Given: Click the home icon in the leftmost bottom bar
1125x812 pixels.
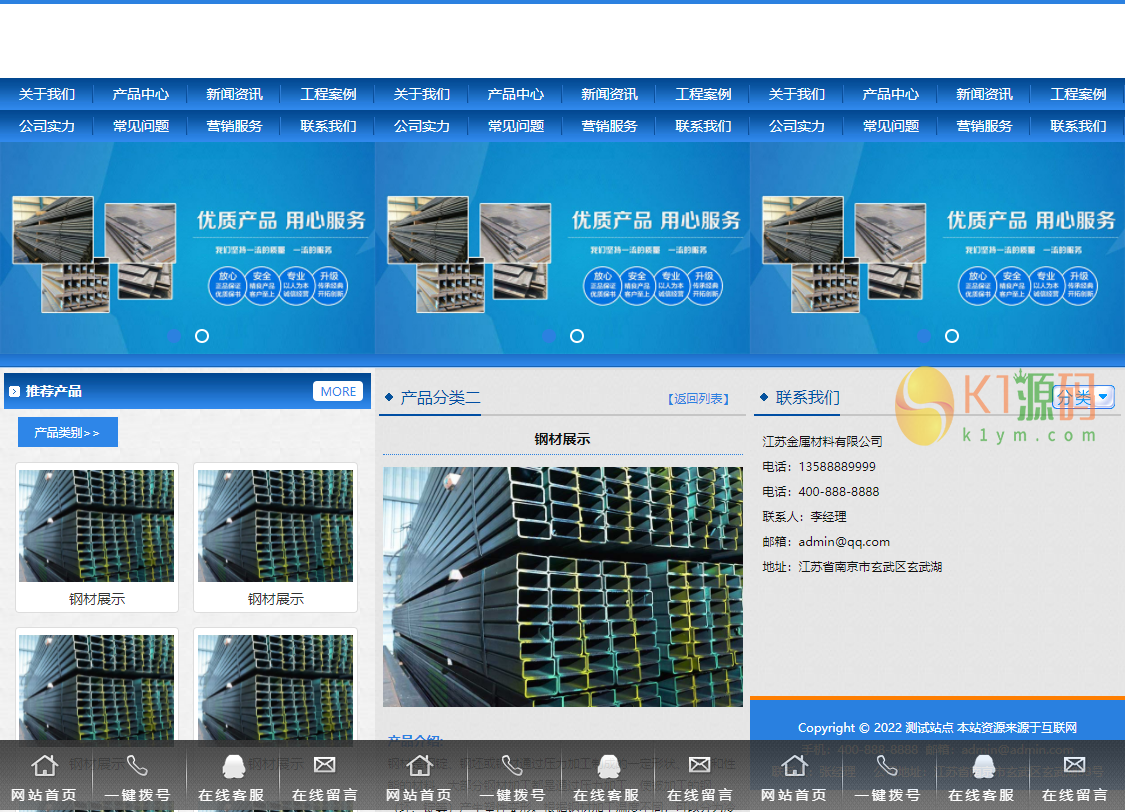Looking at the screenshot, I should tap(44, 766).
